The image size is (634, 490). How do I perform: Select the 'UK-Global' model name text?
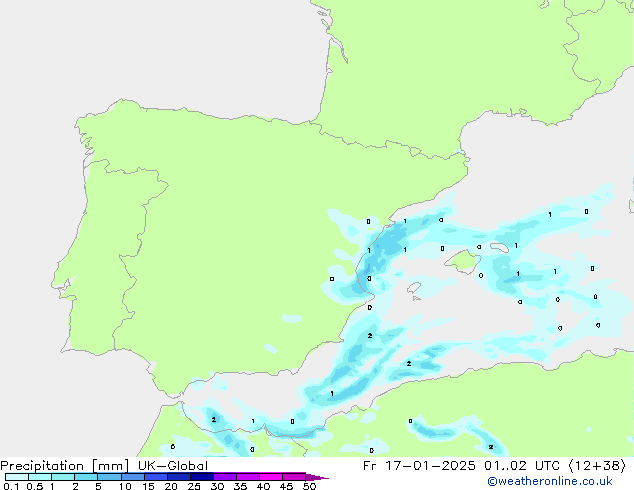pyautogui.click(x=173, y=466)
